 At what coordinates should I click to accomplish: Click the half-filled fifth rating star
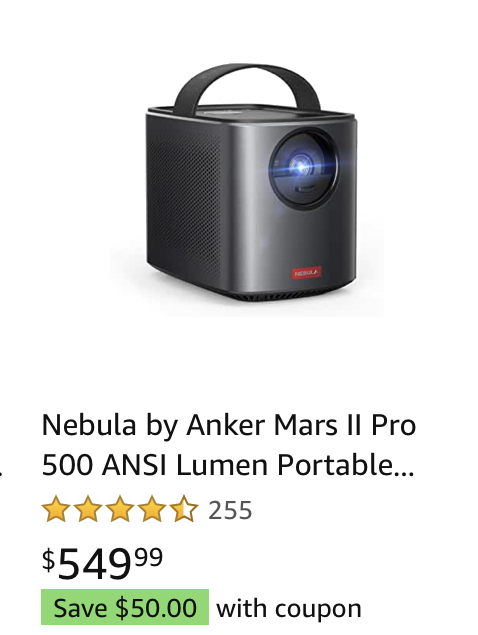[184, 509]
